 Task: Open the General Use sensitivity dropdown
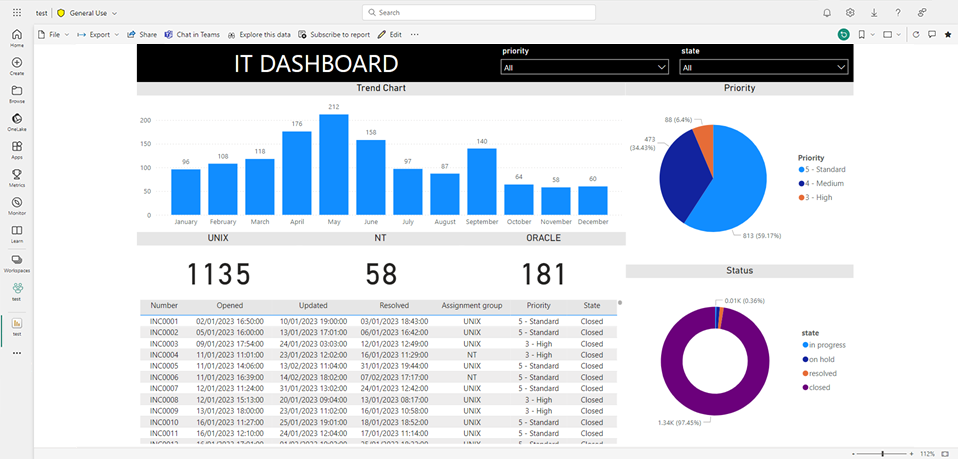click(88, 13)
